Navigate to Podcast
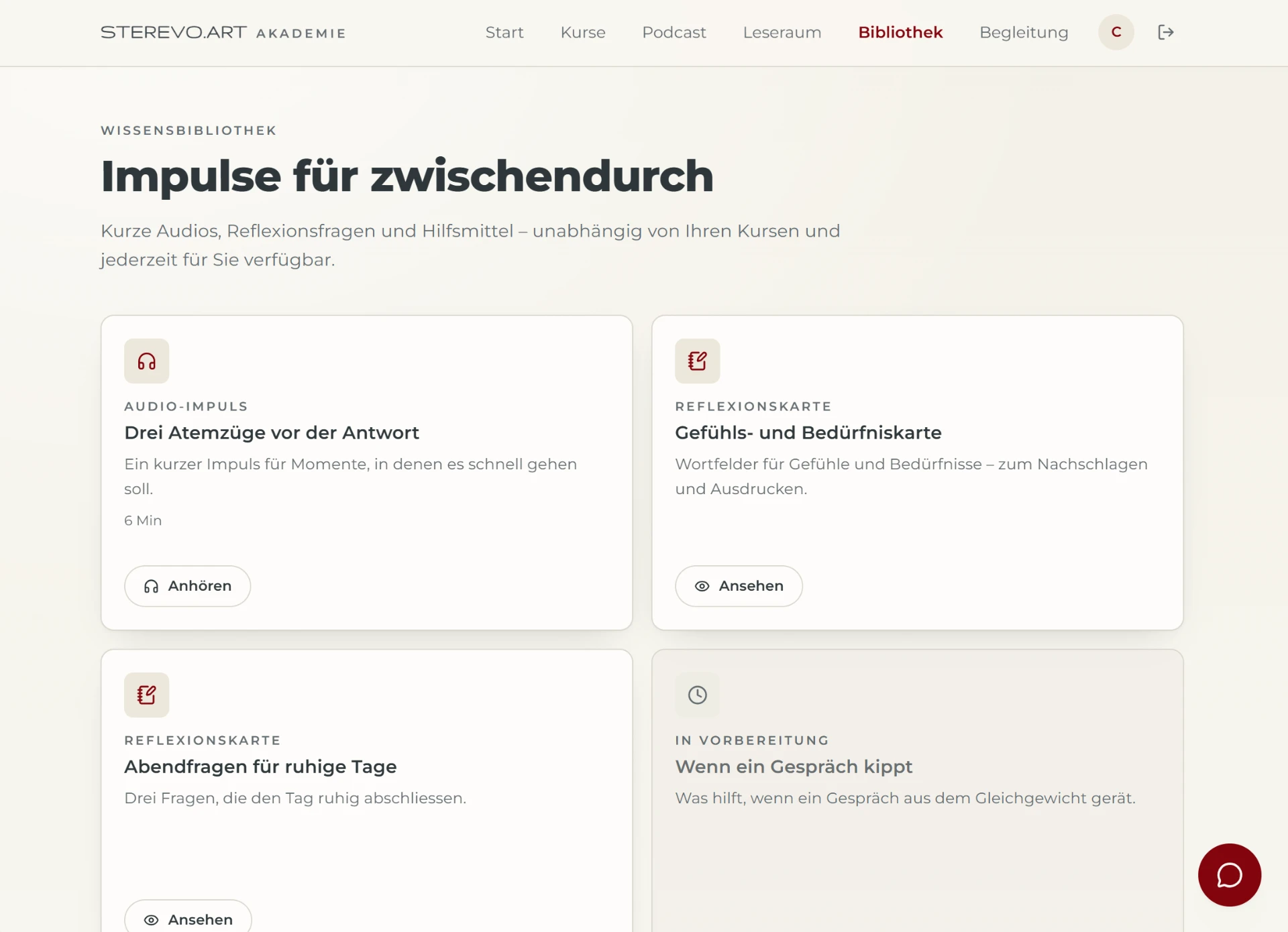Screen dimensions: 1288x932 (x=674, y=32)
